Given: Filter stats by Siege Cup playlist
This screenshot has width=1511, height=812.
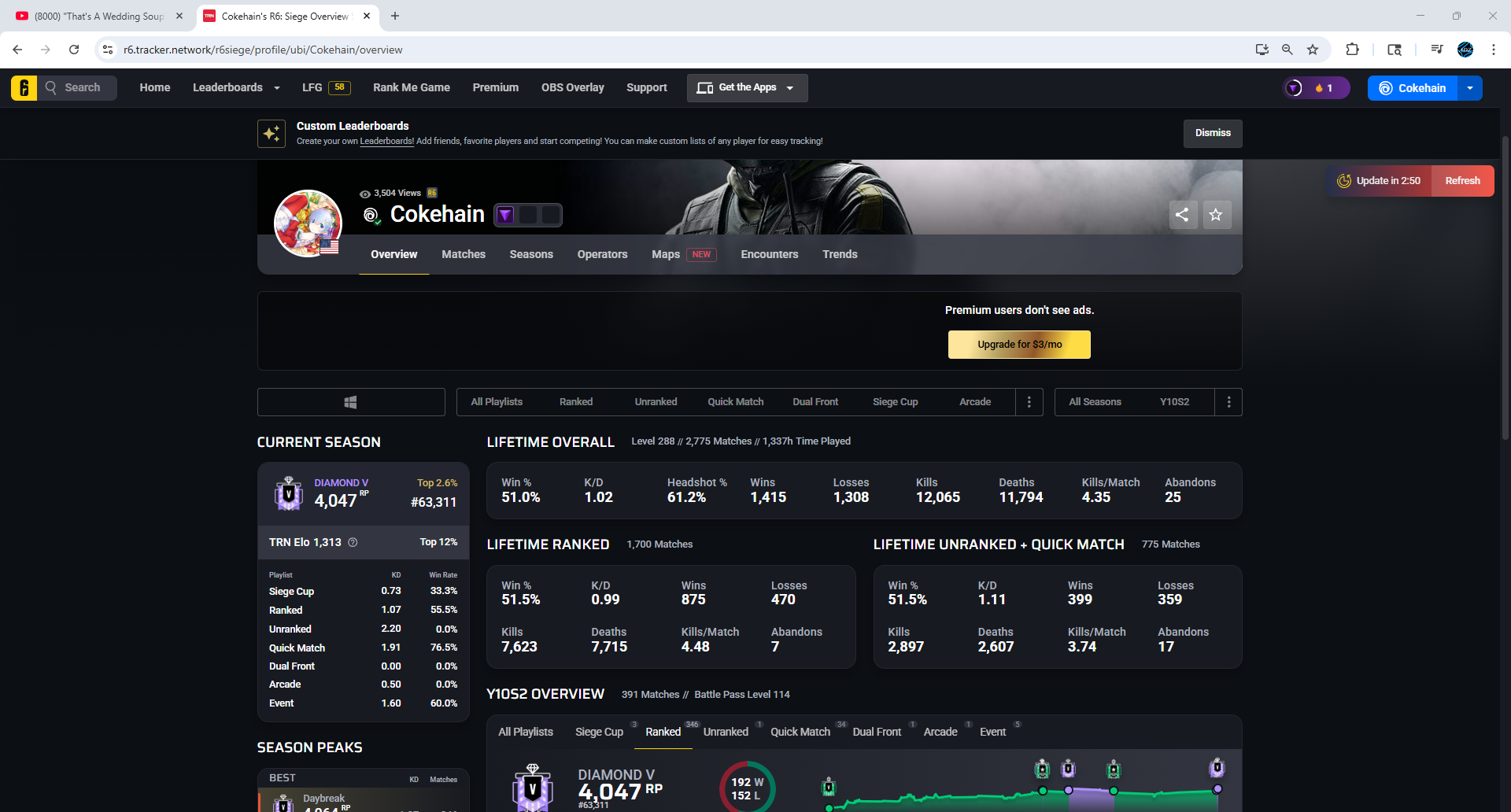Looking at the screenshot, I should (x=896, y=402).
